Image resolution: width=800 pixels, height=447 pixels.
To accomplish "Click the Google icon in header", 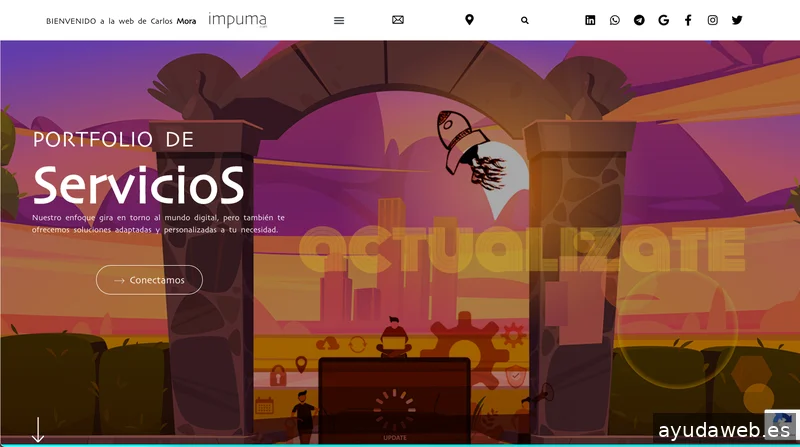I will click(x=664, y=20).
